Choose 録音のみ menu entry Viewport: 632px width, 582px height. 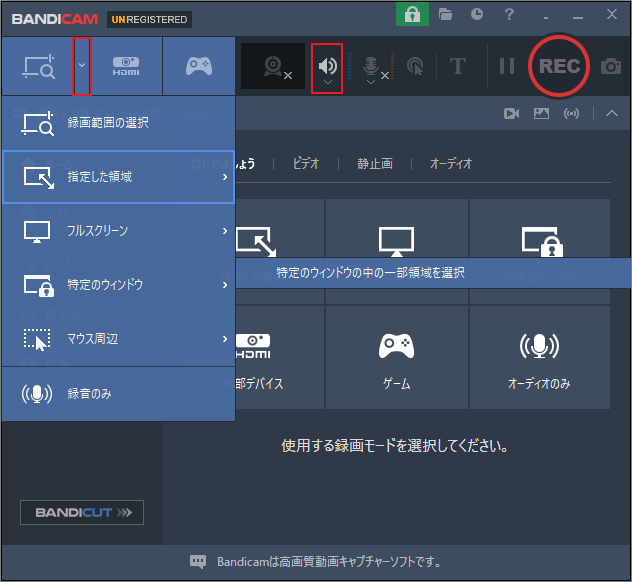point(118,394)
